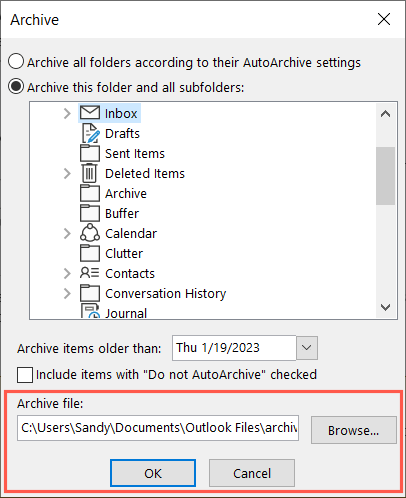Click the Deleted Items trash can icon

(x=89, y=173)
